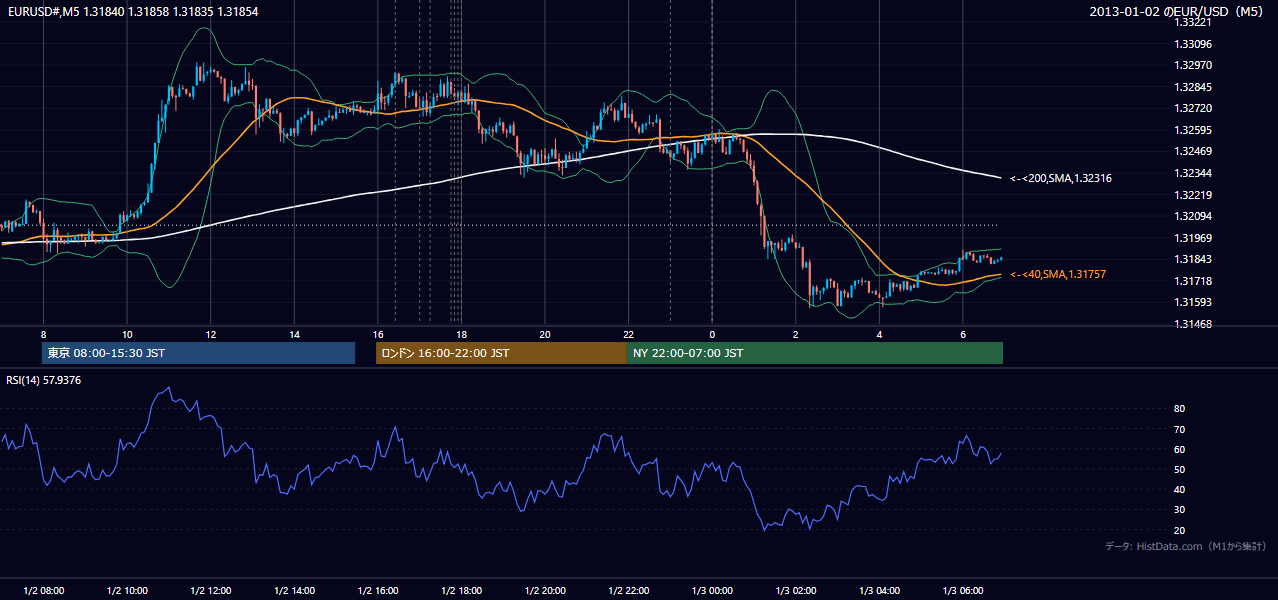Click the 1/2 10:00 time label

click(127, 590)
